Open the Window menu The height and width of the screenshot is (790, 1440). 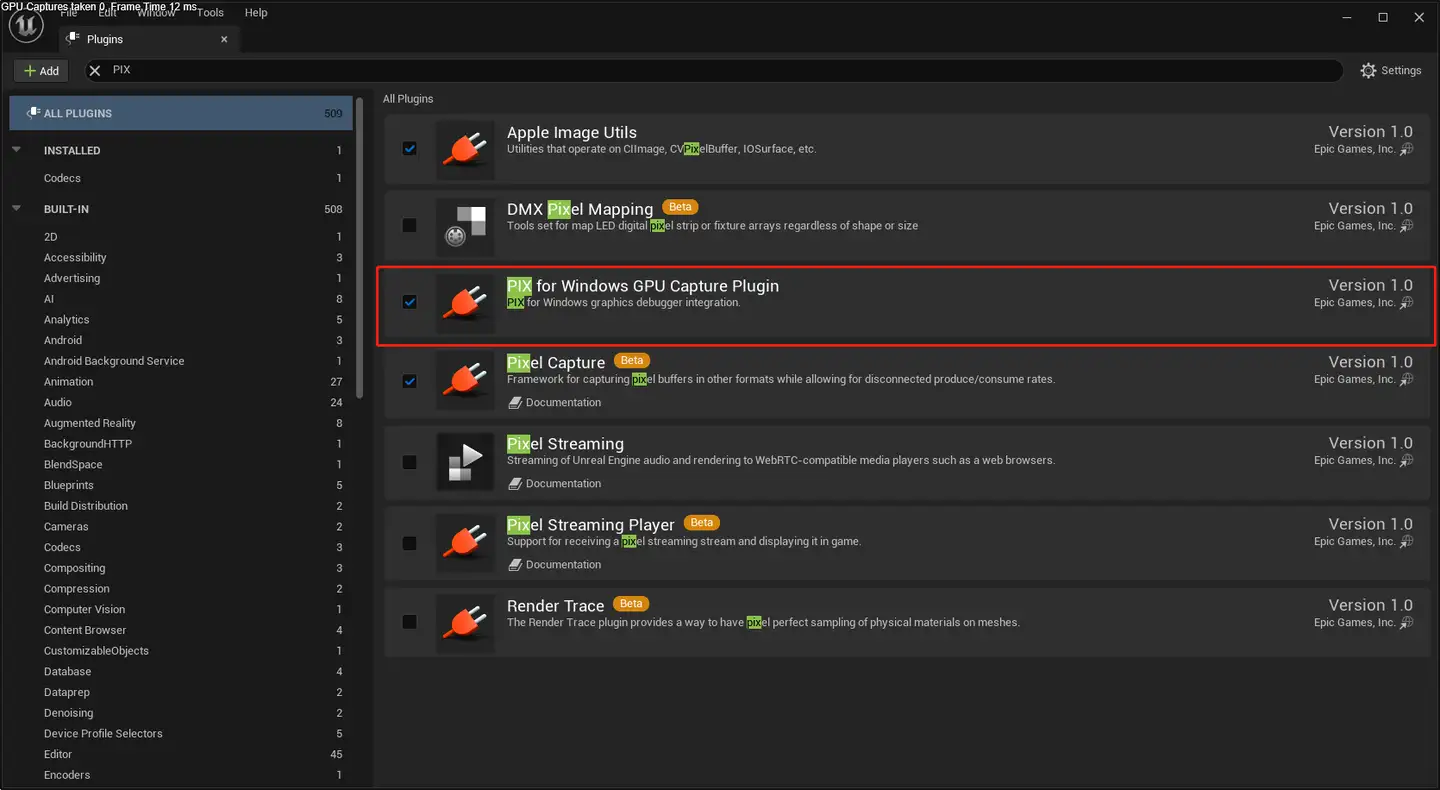[x=155, y=13]
